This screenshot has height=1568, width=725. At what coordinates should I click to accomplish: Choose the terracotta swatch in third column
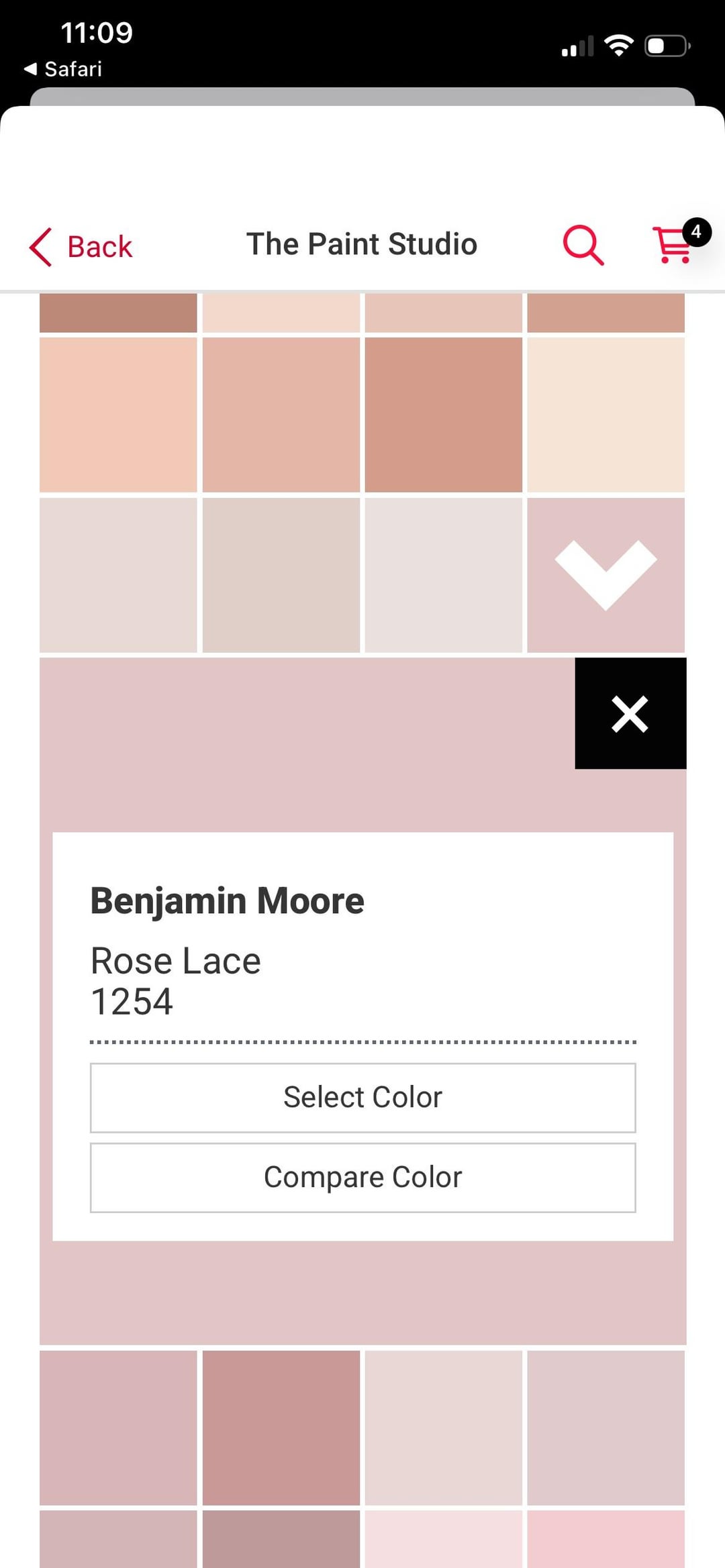tap(443, 415)
